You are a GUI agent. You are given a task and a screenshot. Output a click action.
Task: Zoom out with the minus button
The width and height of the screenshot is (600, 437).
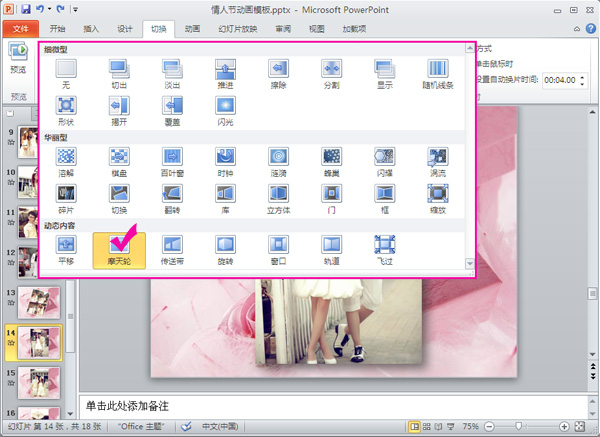coord(489,426)
